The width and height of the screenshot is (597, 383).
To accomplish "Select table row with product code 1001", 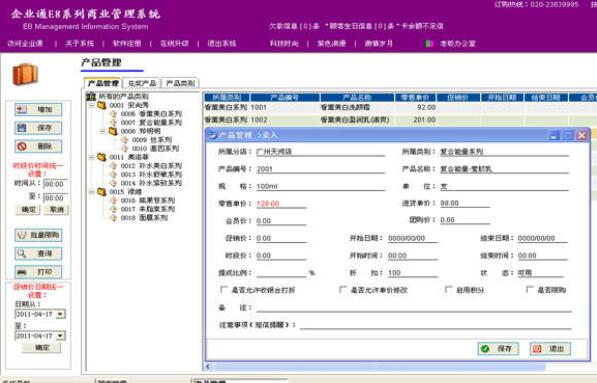I will click(400, 107).
